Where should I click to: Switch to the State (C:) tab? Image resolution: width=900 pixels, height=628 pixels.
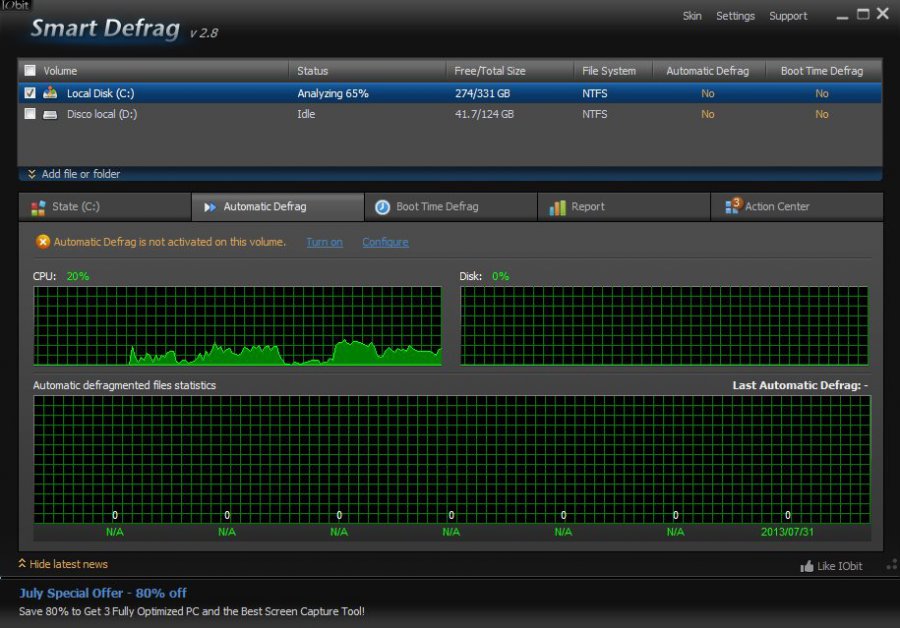coord(105,207)
